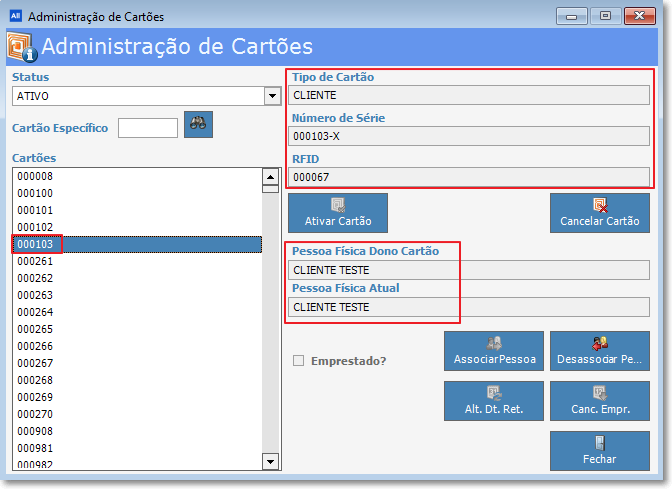Screen dimensions: 672x489
Task: Click the Canc. Empr. button
Action: [600, 400]
